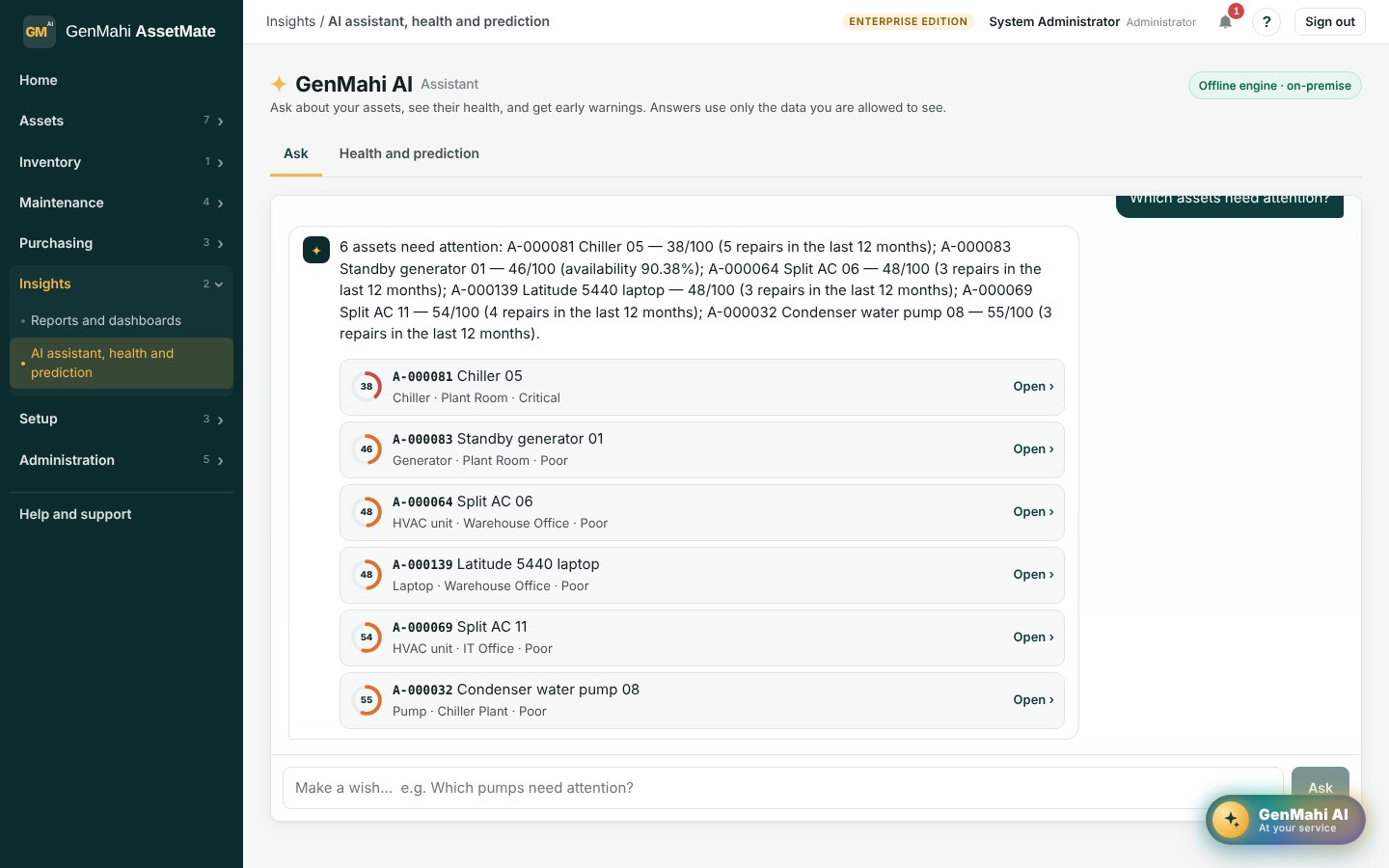Viewport: 1389px width, 868px height.
Task: Click the health score 48 gauge for Split AC 06
Action: 367,512
